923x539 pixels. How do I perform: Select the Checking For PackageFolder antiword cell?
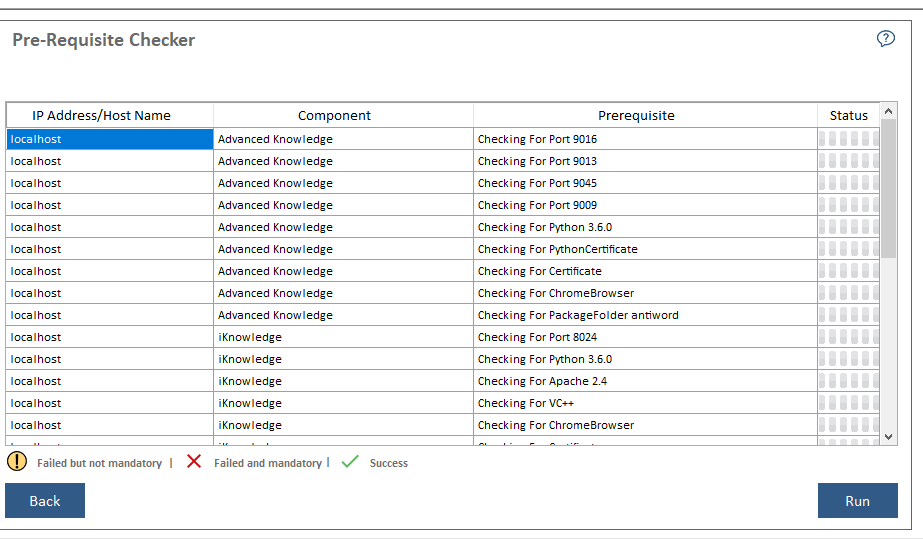pyautogui.click(x=578, y=315)
